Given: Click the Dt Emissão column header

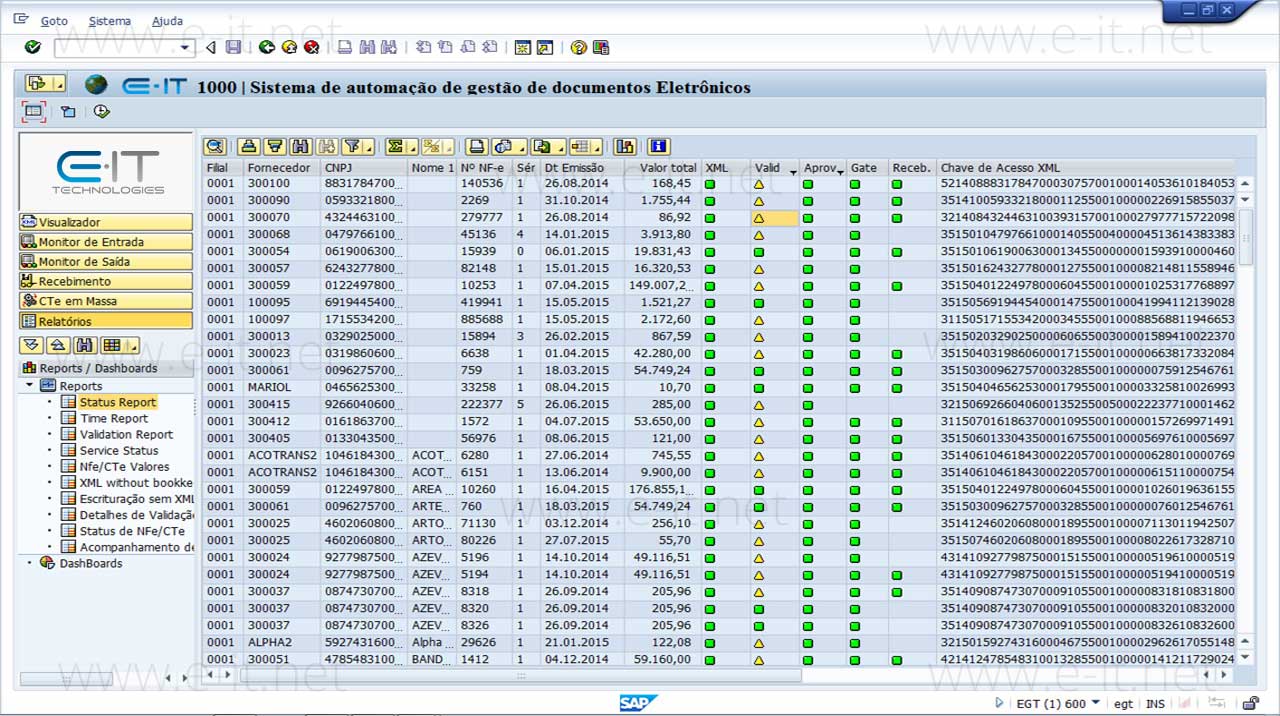Looking at the screenshot, I should [x=583, y=168].
